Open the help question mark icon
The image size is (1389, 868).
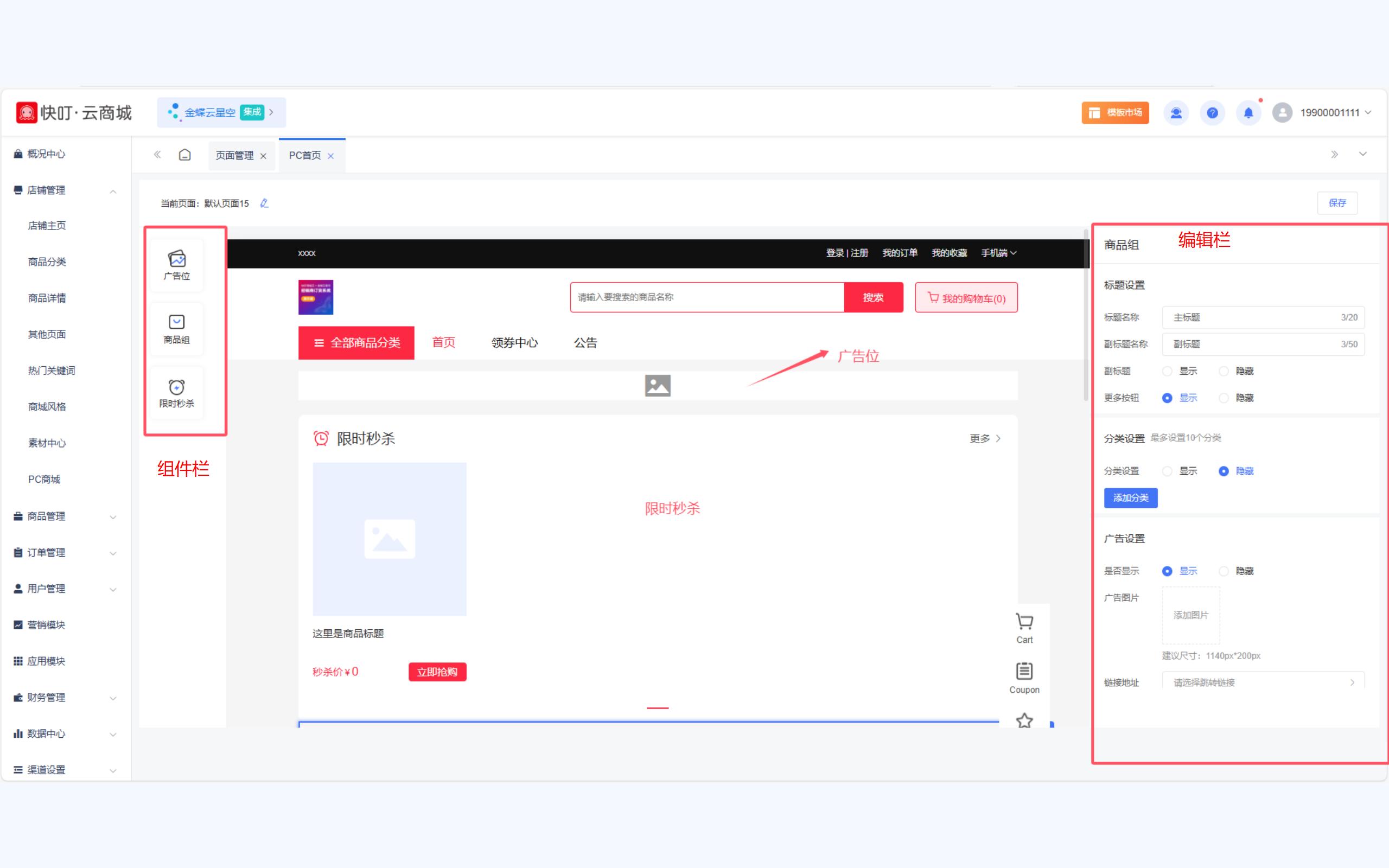pyautogui.click(x=1212, y=112)
